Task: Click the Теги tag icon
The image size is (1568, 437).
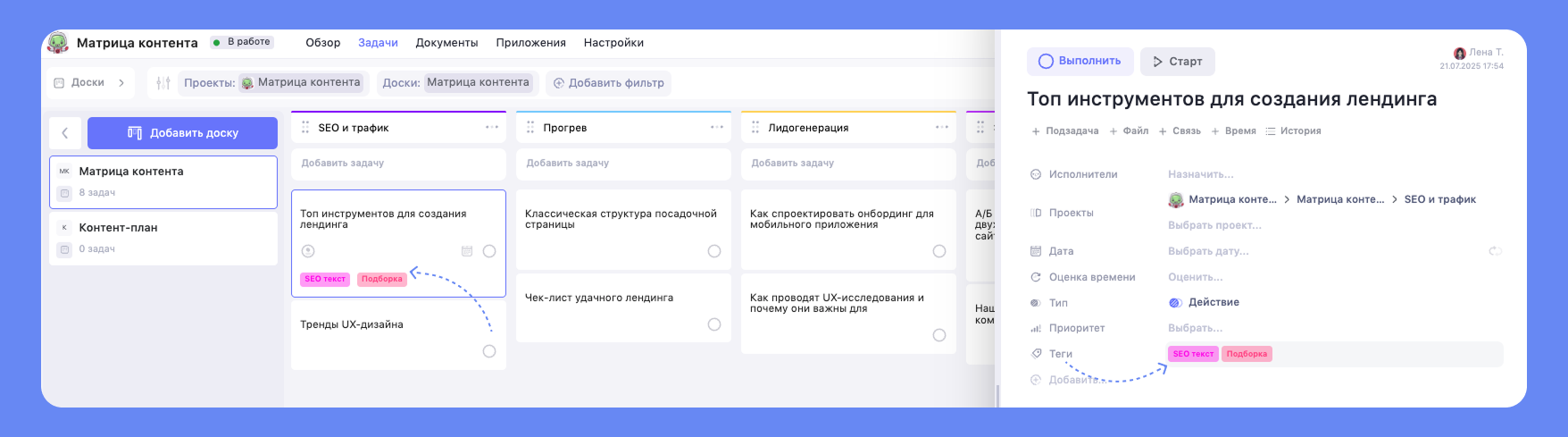Action: 1036,354
